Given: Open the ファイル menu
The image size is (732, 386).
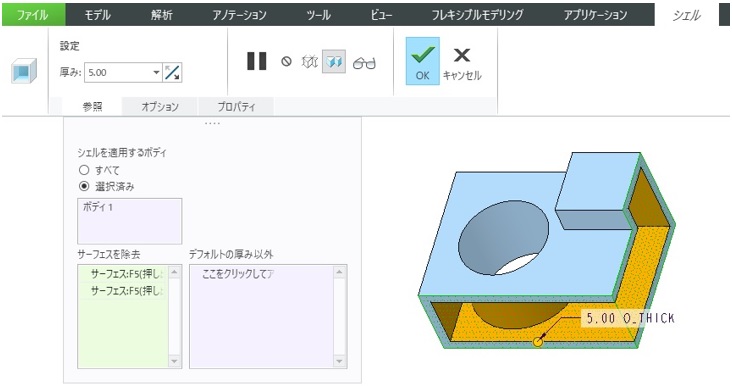Looking at the screenshot, I should pyautogui.click(x=33, y=14).
